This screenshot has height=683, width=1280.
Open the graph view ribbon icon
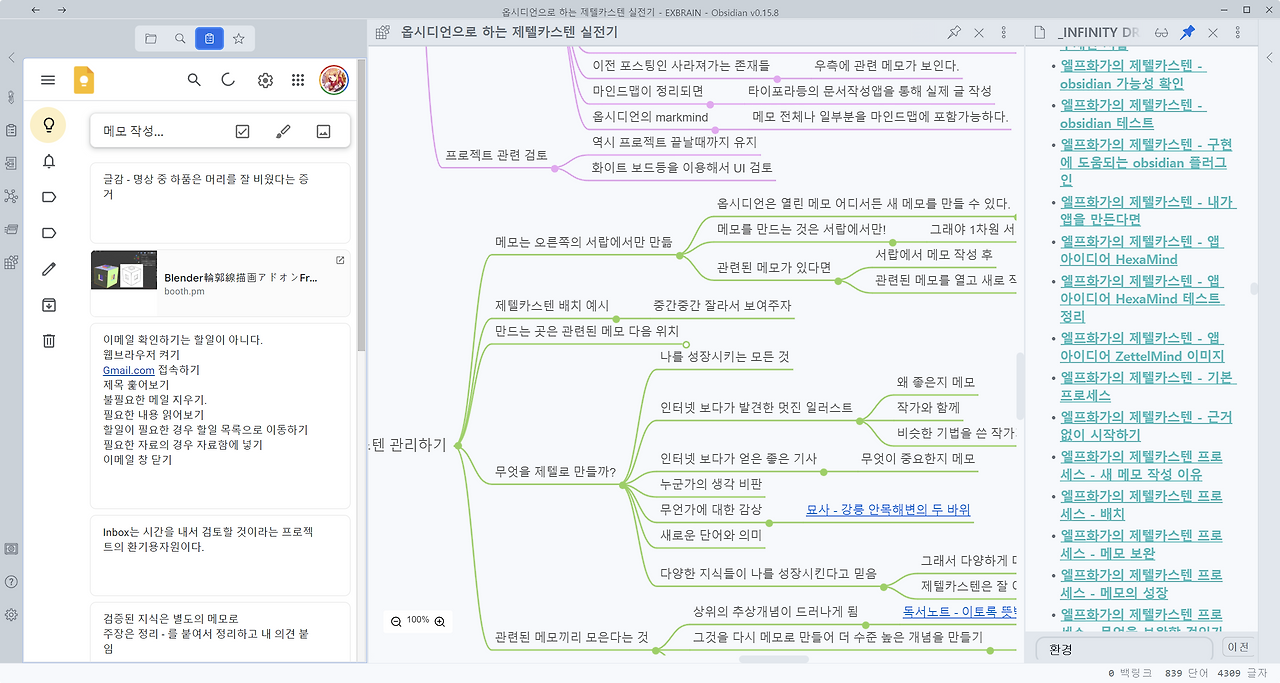click(x=11, y=196)
